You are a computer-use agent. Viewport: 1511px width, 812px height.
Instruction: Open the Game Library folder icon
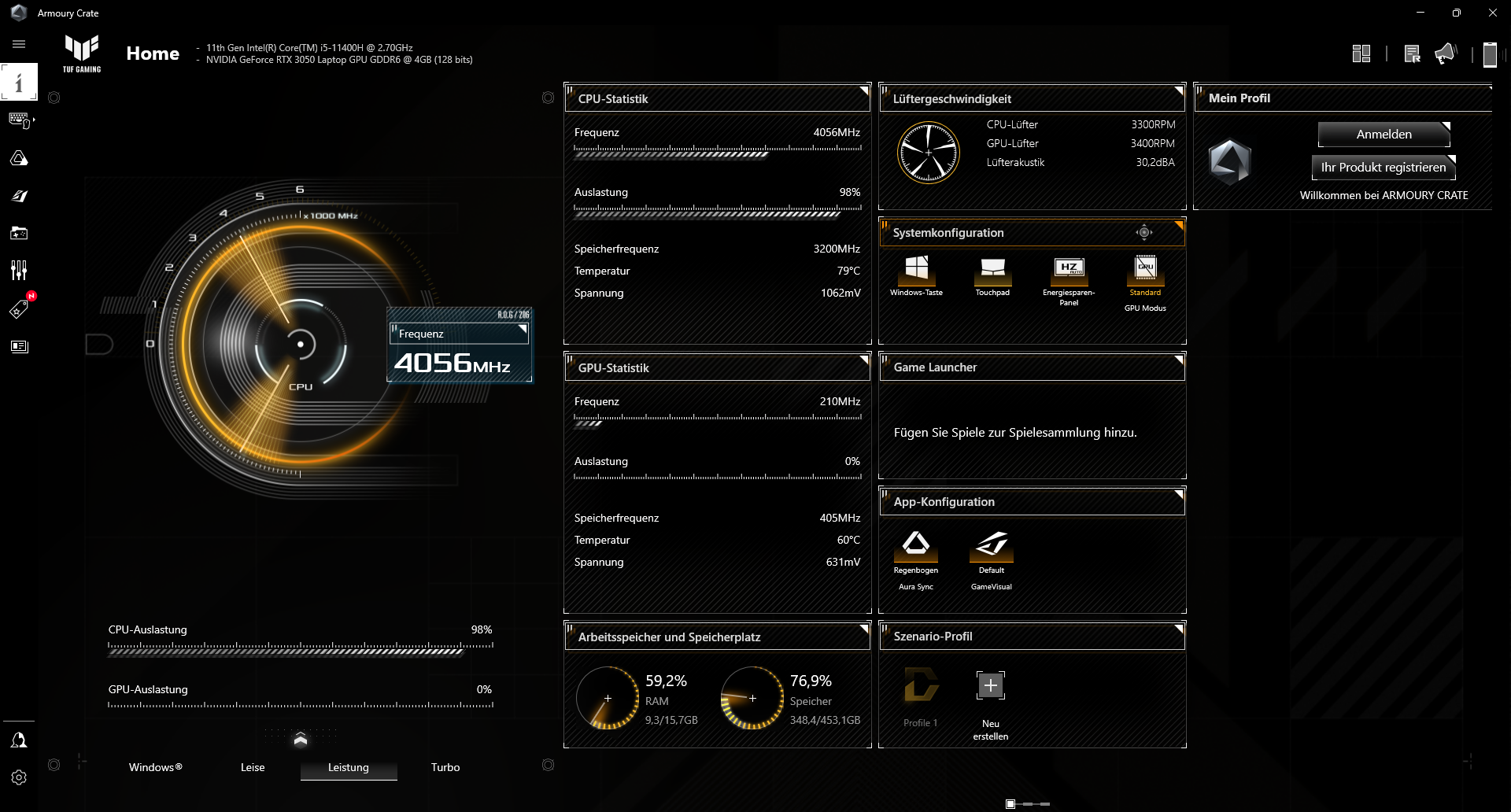[19, 233]
